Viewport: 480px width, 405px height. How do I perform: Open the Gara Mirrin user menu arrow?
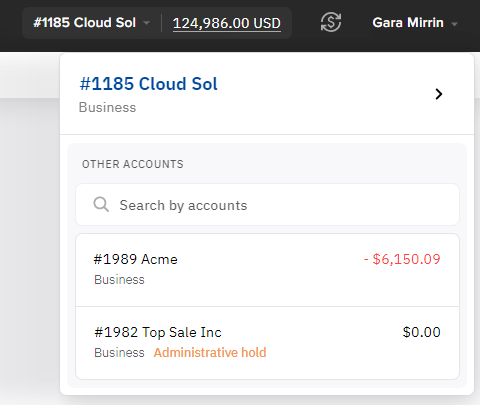coord(454,24)
